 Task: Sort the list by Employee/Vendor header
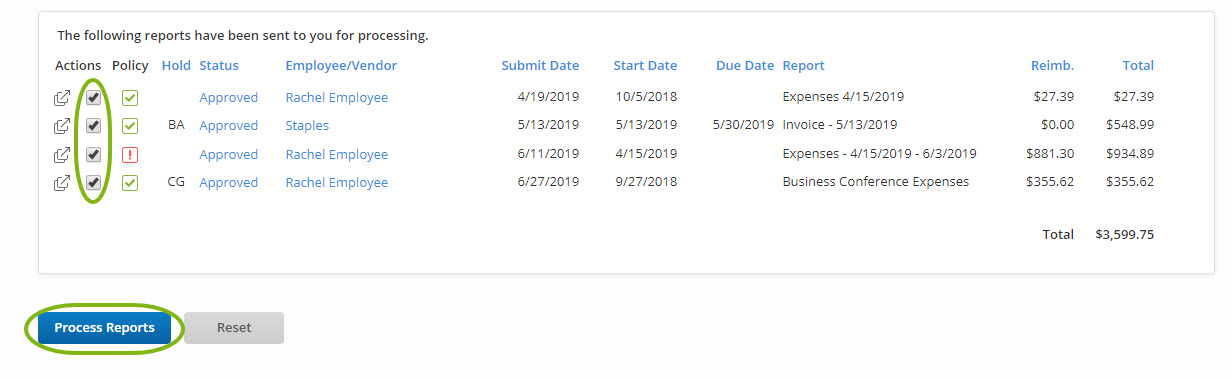point(341,66)
